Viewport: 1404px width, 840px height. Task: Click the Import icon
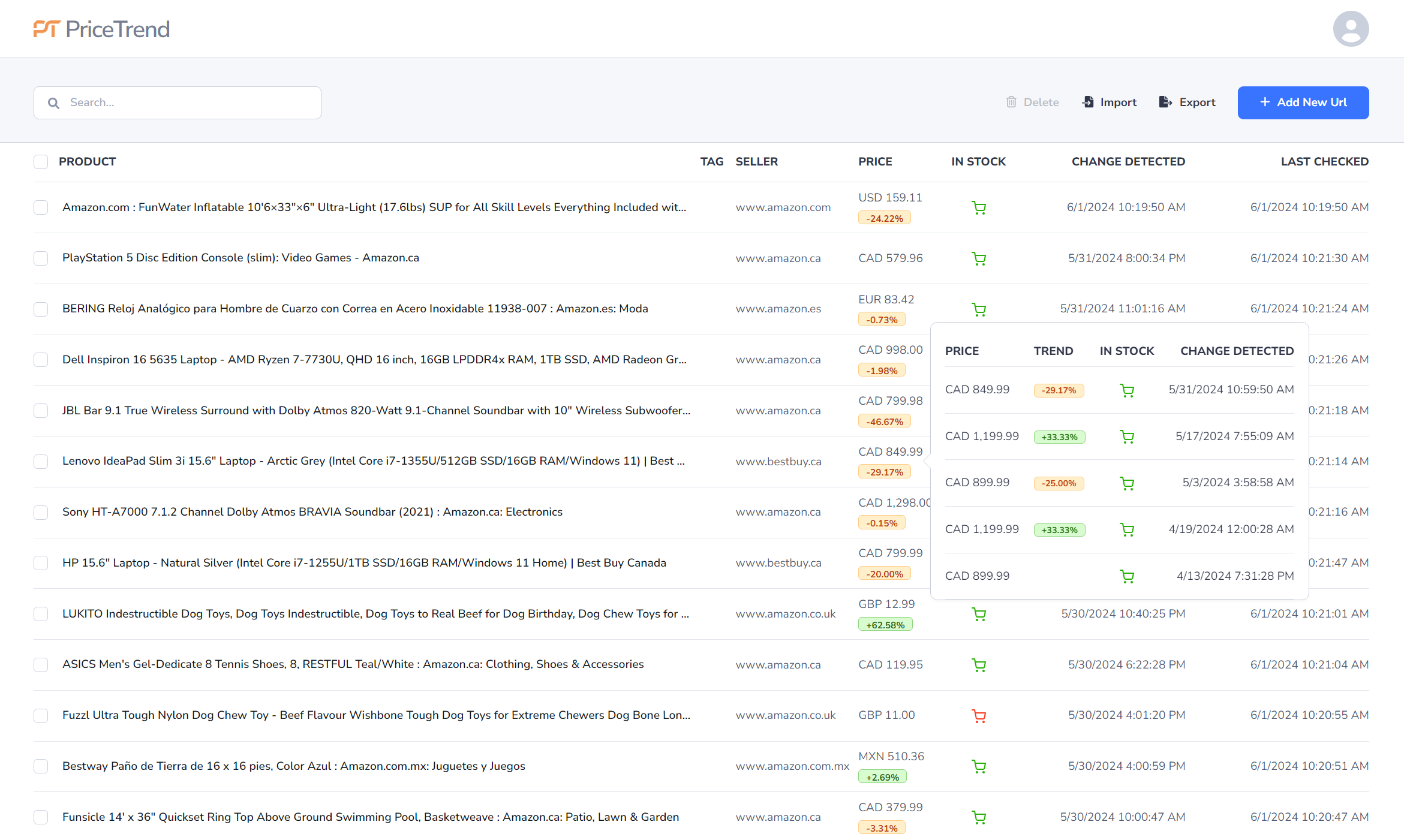point(1088,102)
